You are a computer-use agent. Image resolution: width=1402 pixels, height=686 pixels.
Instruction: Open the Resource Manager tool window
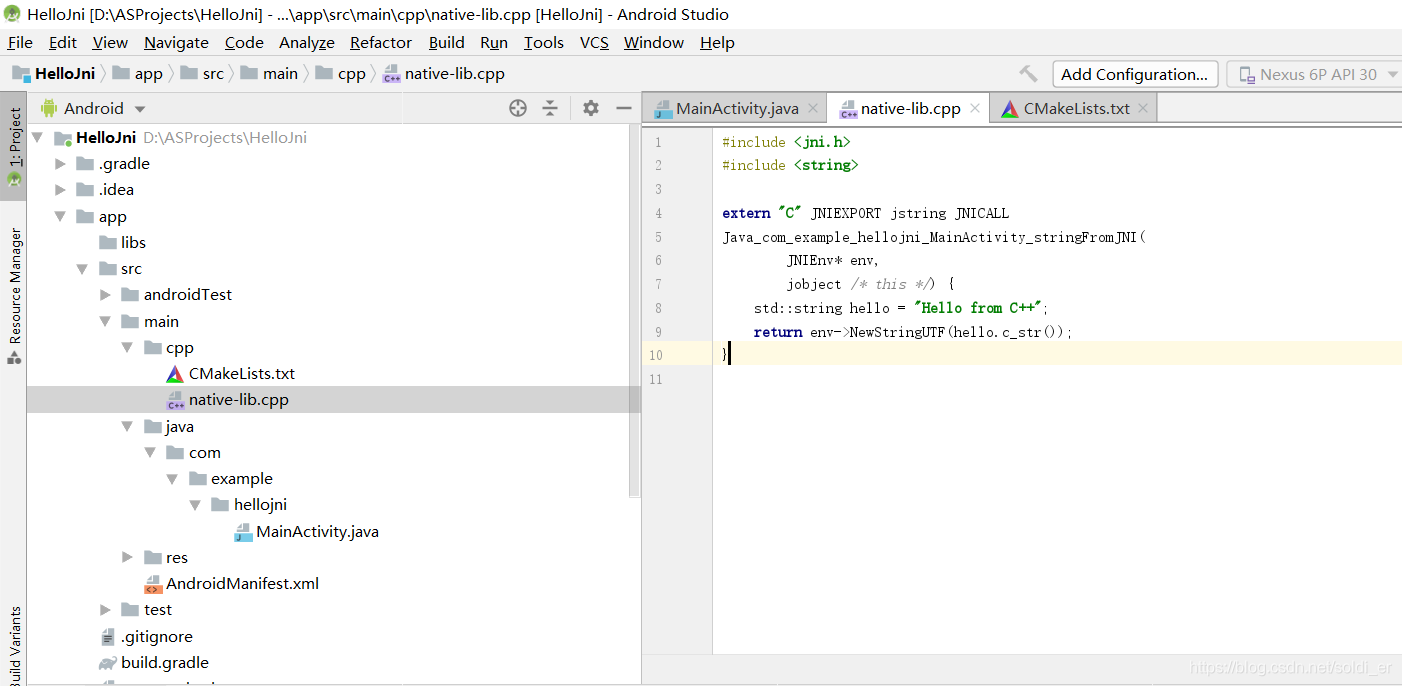click(x=14, y=296)
